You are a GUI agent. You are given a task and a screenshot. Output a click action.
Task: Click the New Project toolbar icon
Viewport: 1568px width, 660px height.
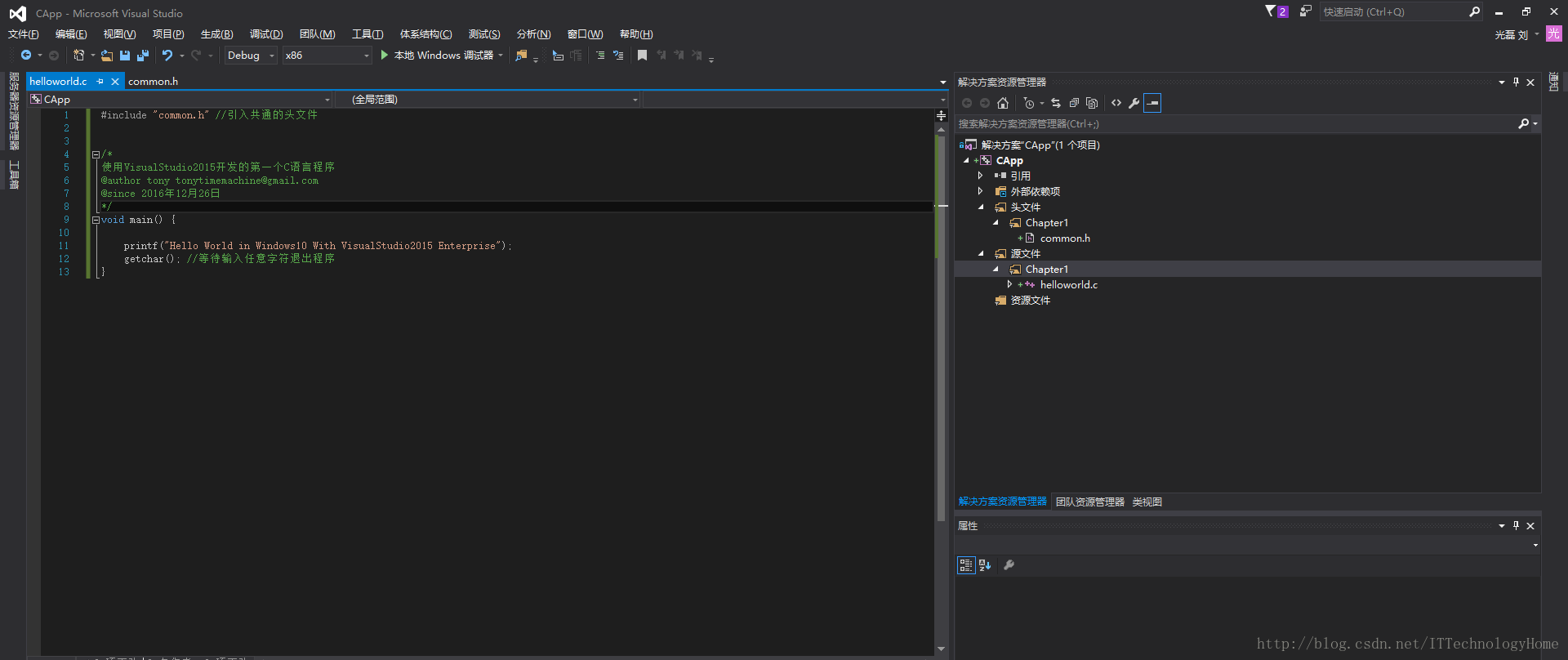[78, 56]
